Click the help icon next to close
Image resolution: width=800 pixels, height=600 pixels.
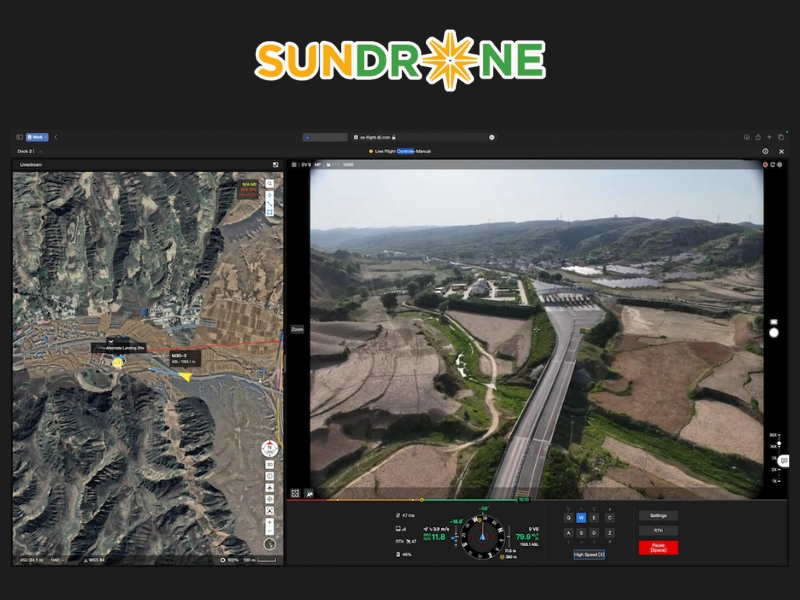(x=765, y=152)
